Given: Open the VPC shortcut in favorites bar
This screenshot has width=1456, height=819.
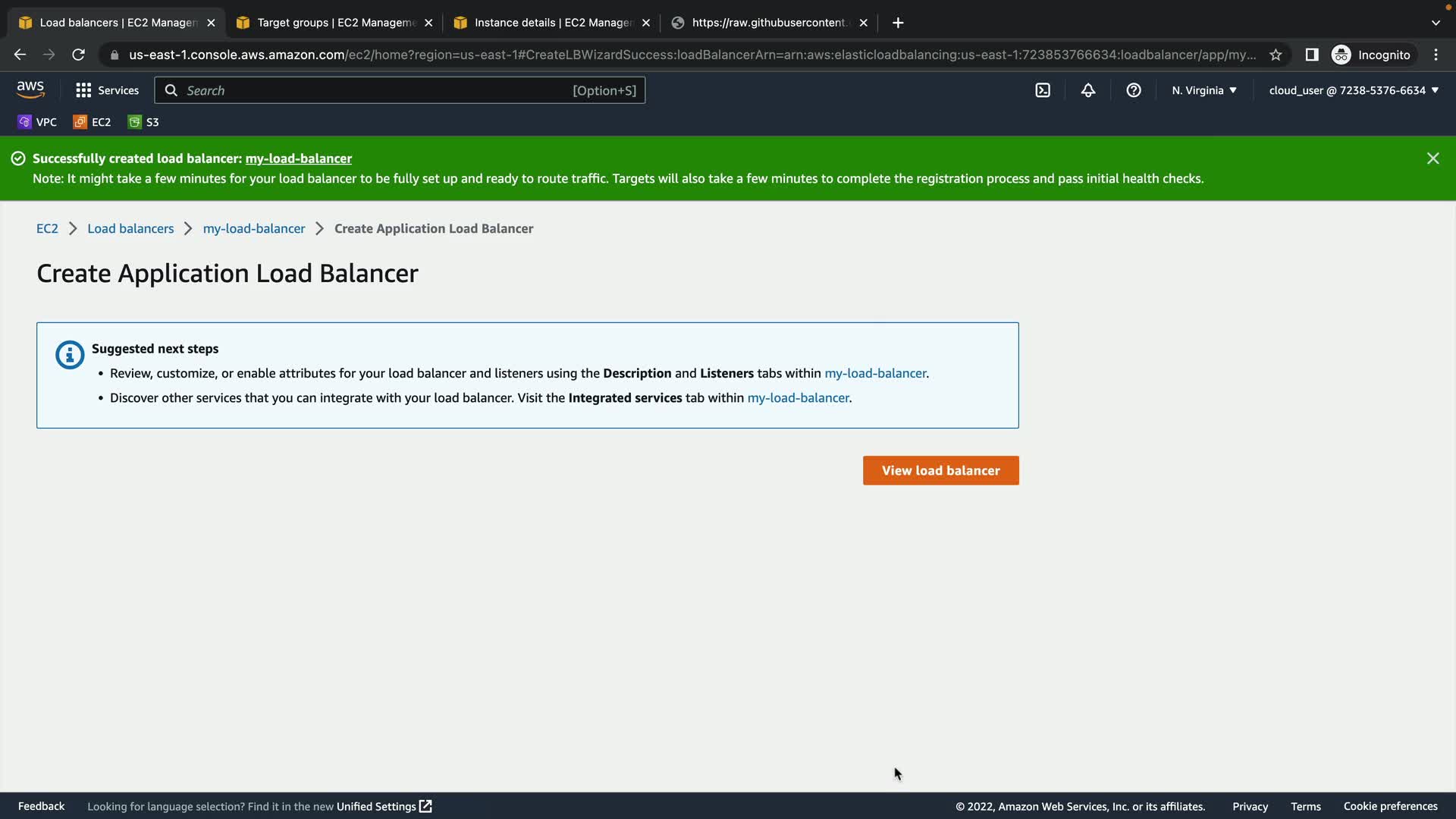Looking at the screenshot, I should pyautogui.click(x=37, y=122).
